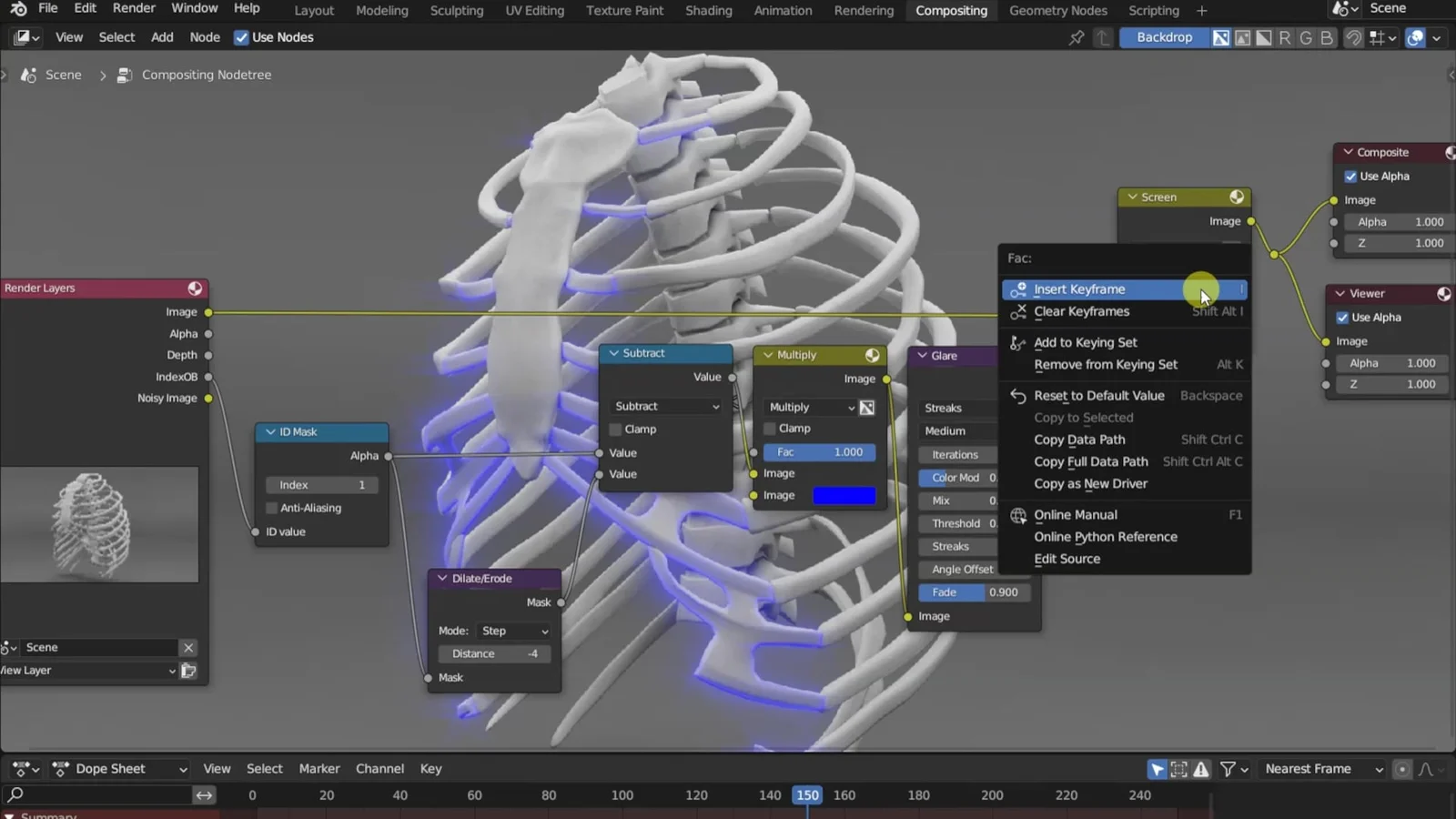
Task: Switch to the Geometry Nodes workspace tab
Action: pyautogui.click(x=1057, y=10)
